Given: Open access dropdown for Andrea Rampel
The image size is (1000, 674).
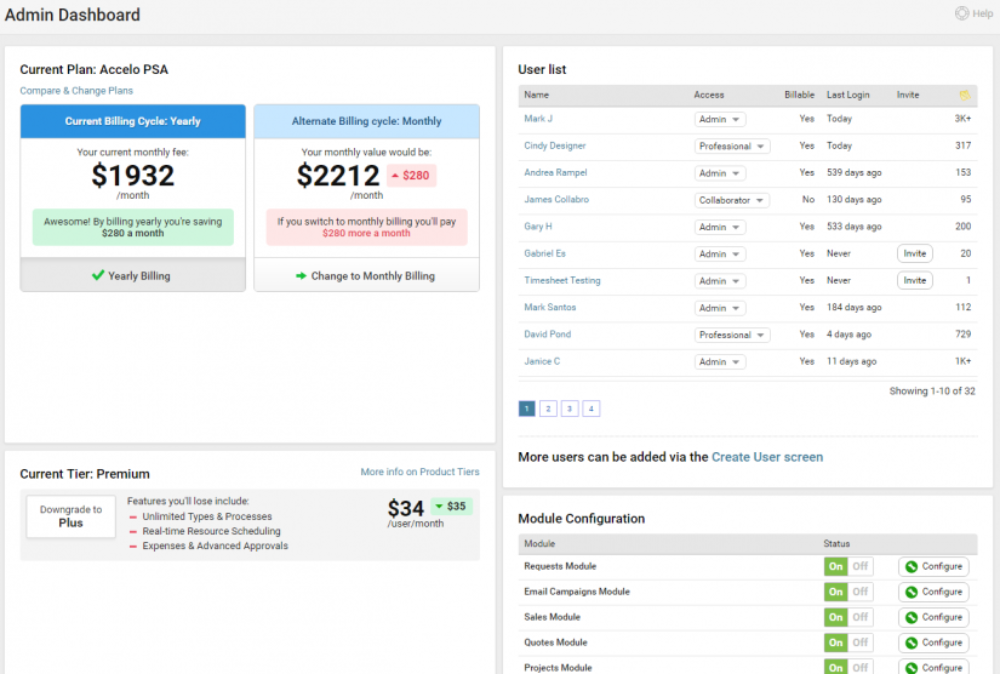Looking at the screenshot, I should 719,173.
